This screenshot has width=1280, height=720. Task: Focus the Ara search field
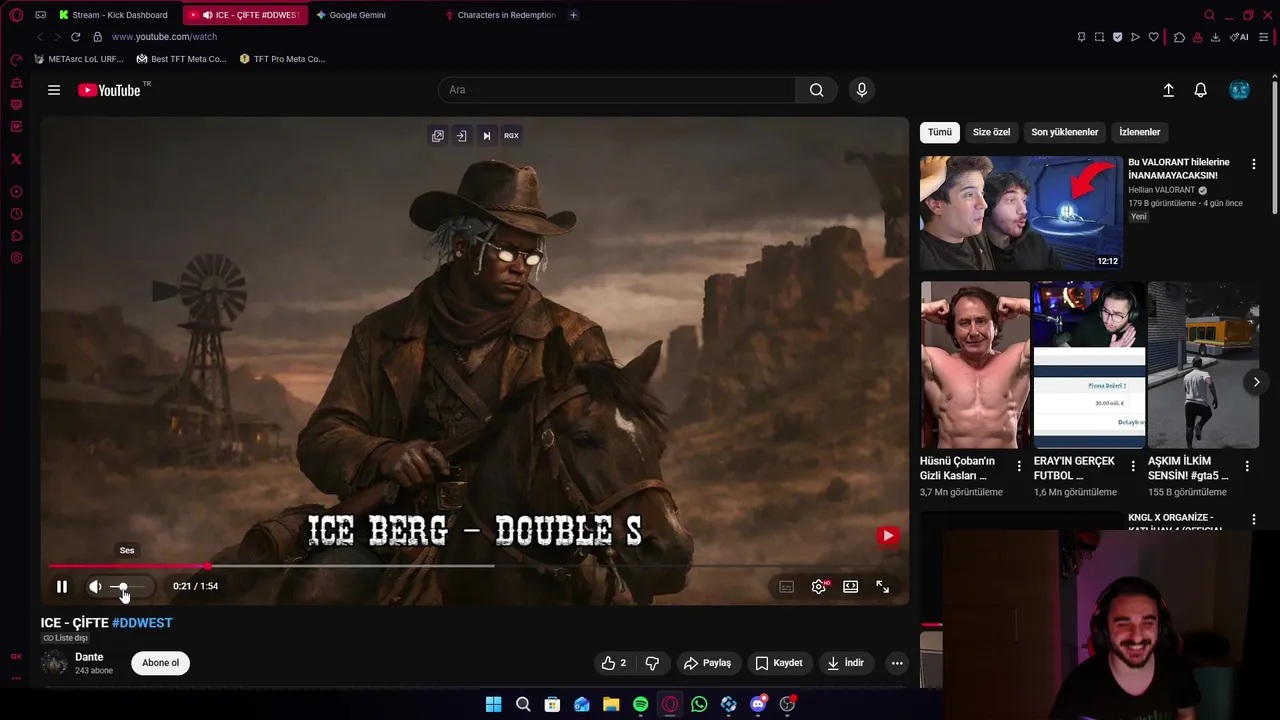tap(617, 90)
